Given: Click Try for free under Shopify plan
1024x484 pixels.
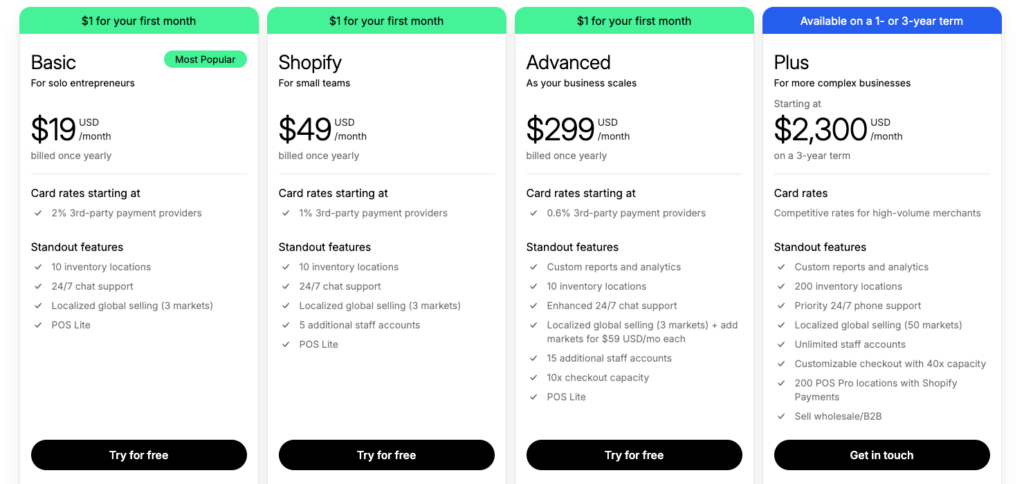Looking at the screenshot, I should coord(386,455).
